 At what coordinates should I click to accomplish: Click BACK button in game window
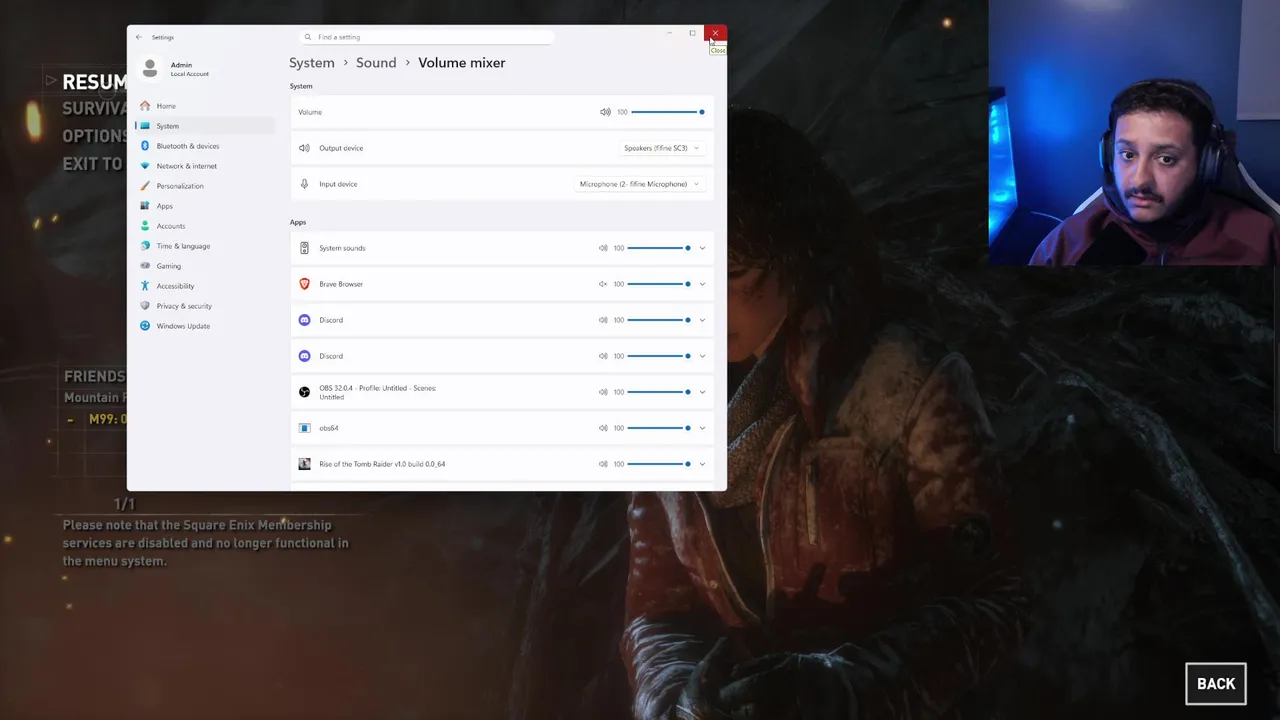pos(1216,684)
